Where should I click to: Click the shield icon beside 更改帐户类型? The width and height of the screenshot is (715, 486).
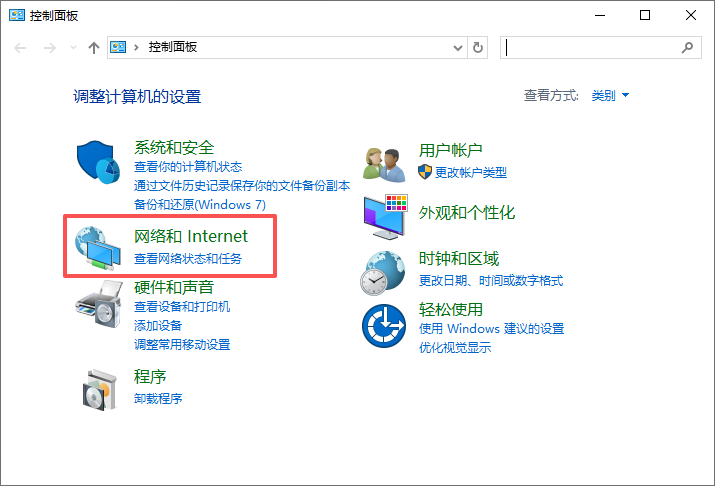click(x=425, y=172)
